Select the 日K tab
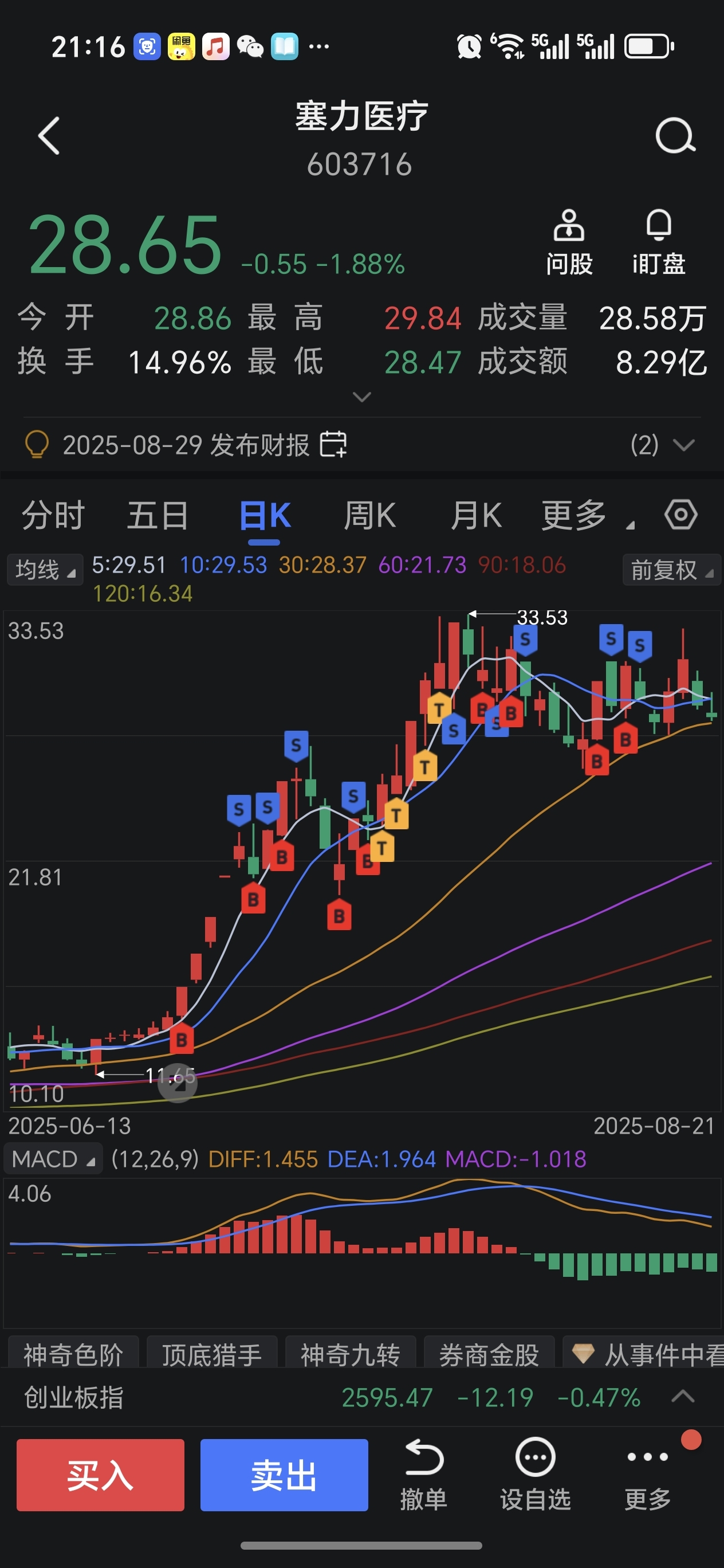Viewport: 724px width, 1568px height. (265, 515)
